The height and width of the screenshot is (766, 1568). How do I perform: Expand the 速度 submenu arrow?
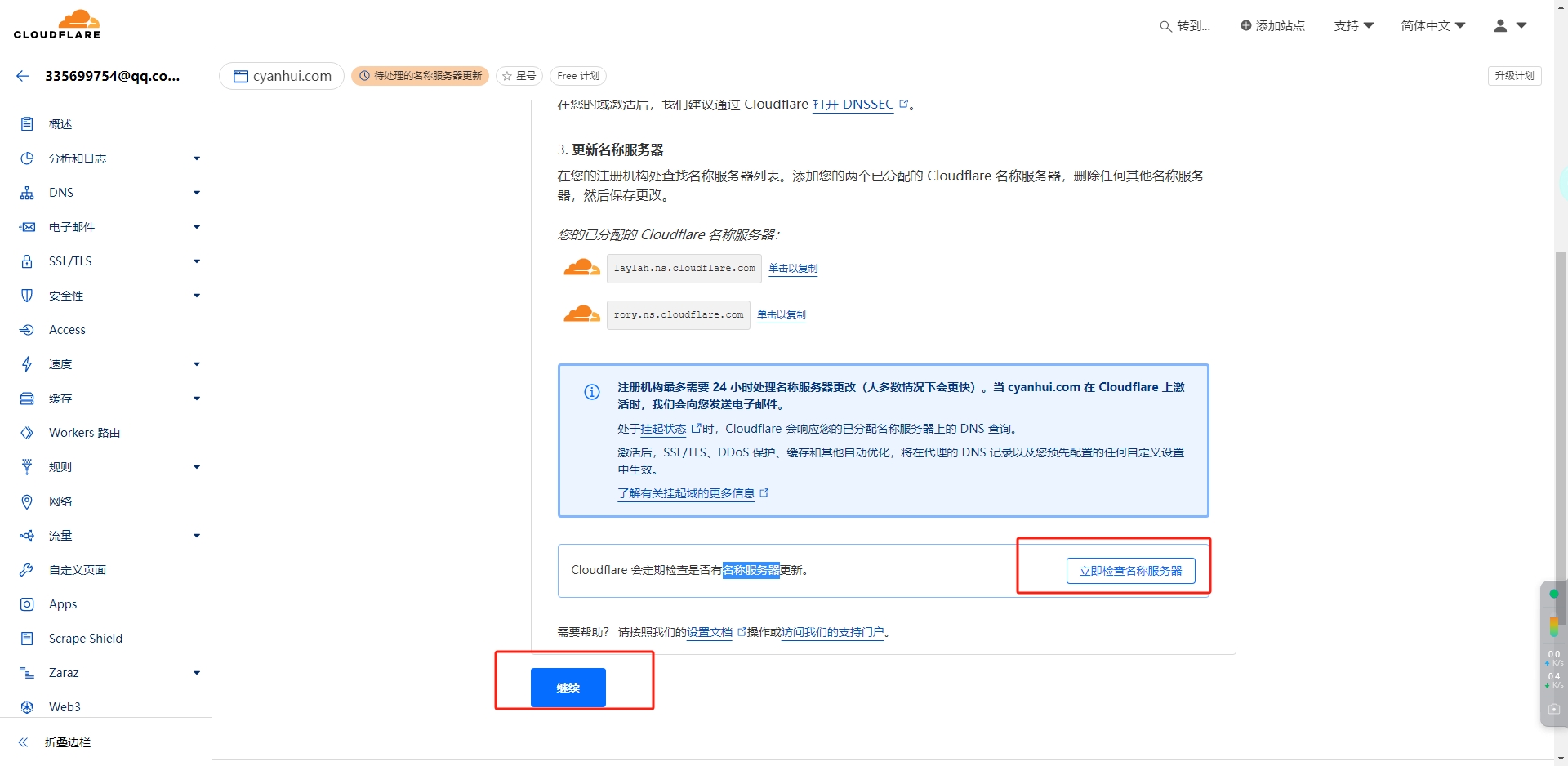click(x=197, y=364)
